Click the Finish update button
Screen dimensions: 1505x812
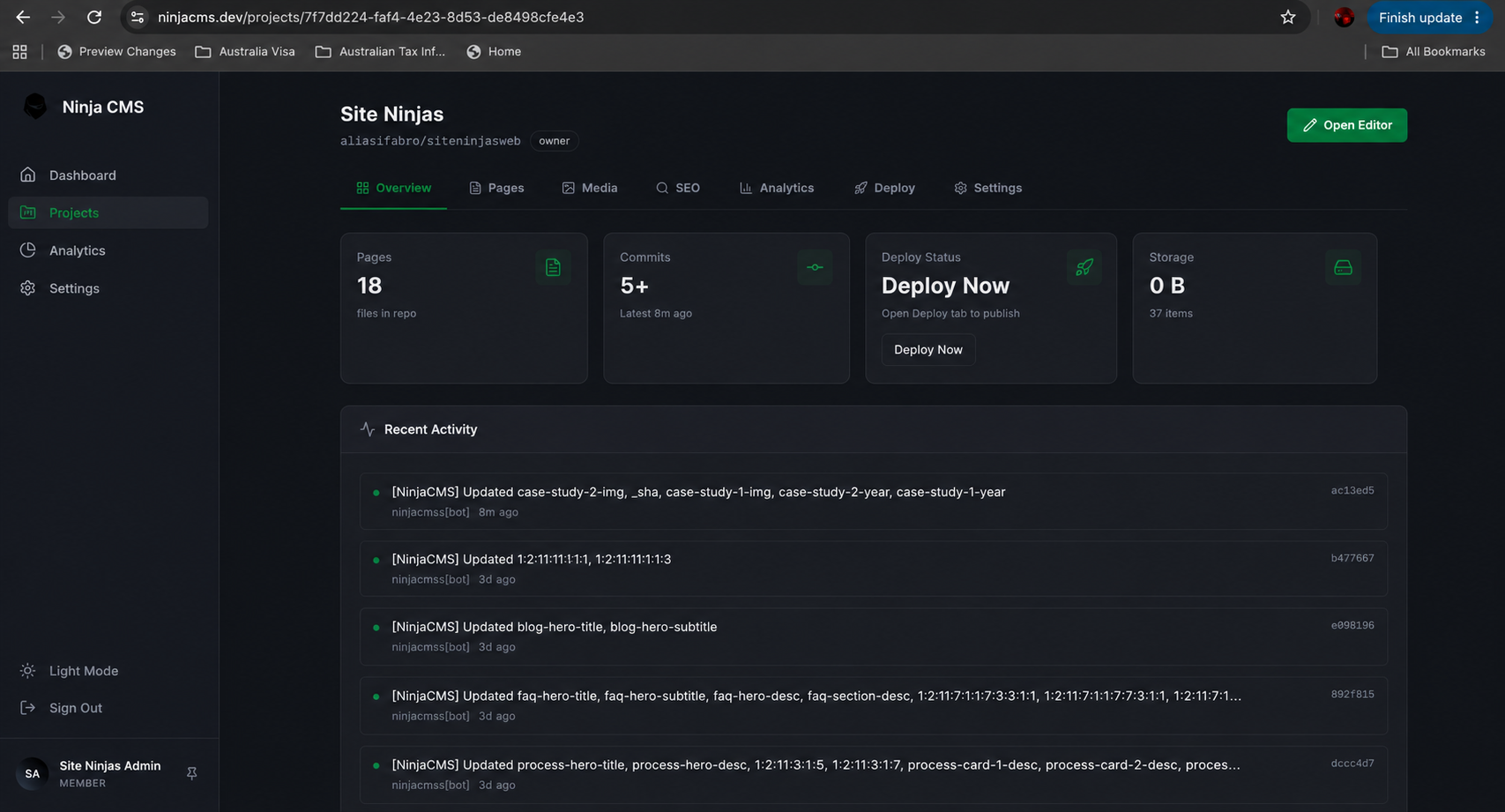tap(1420, 18)
